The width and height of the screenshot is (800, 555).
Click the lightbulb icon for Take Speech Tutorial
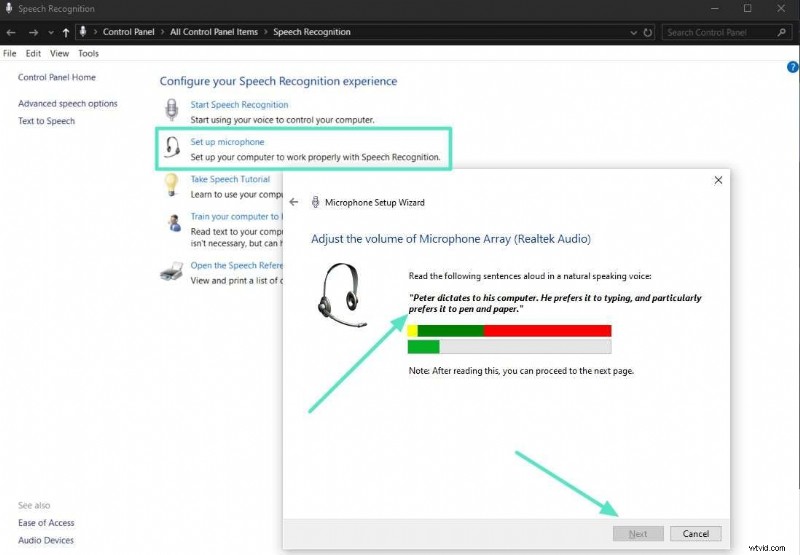coord(172,185)
